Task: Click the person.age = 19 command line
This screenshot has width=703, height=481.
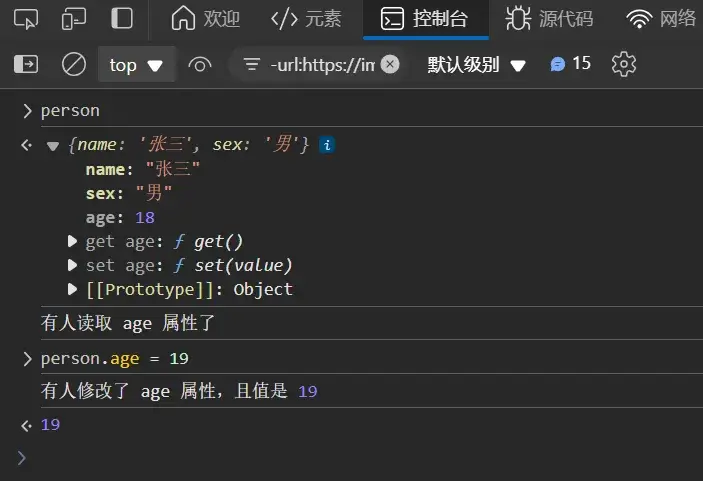Action: (x=115, y=359)
